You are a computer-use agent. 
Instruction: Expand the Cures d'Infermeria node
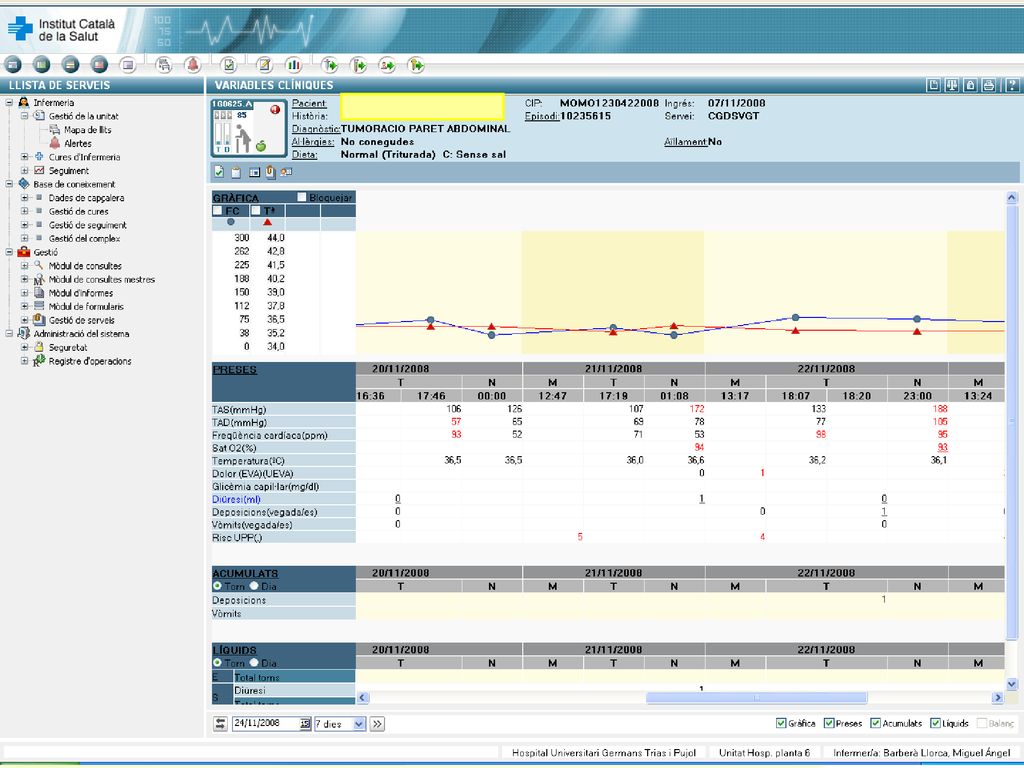click(24, 157)
